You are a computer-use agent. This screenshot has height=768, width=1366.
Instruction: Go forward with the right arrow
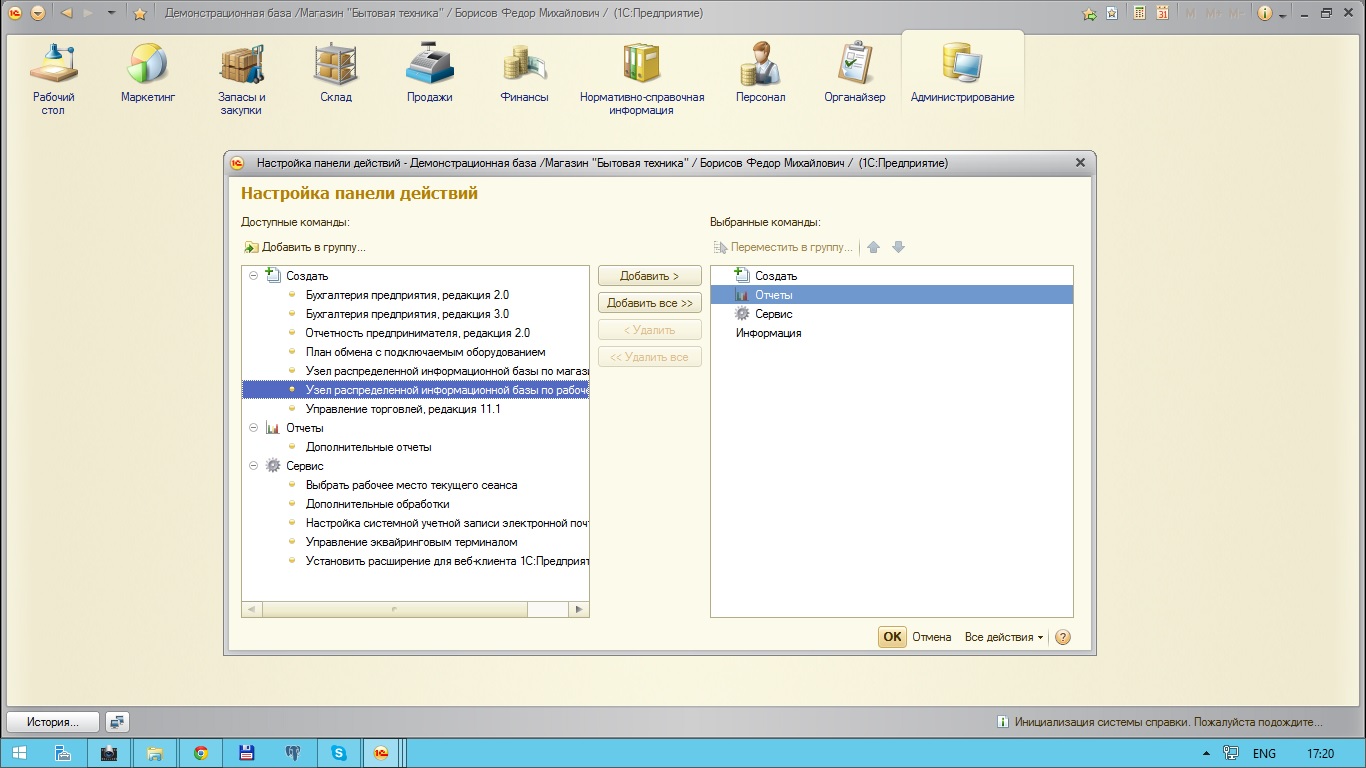click(88, 13)
